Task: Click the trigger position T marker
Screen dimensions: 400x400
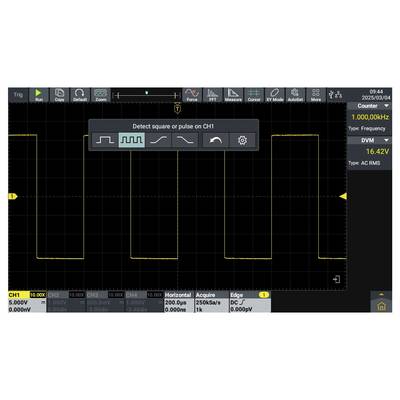Action: (178, 108)
